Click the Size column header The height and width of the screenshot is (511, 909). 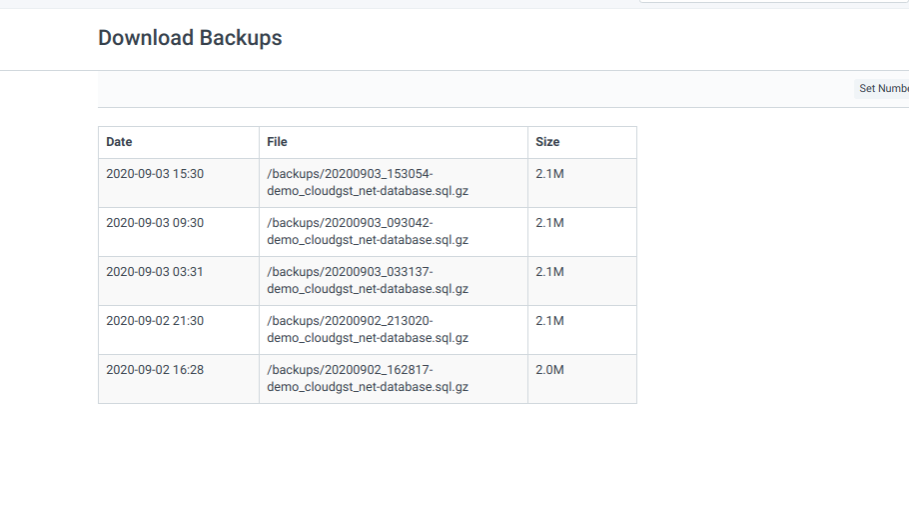pos(547,142)
